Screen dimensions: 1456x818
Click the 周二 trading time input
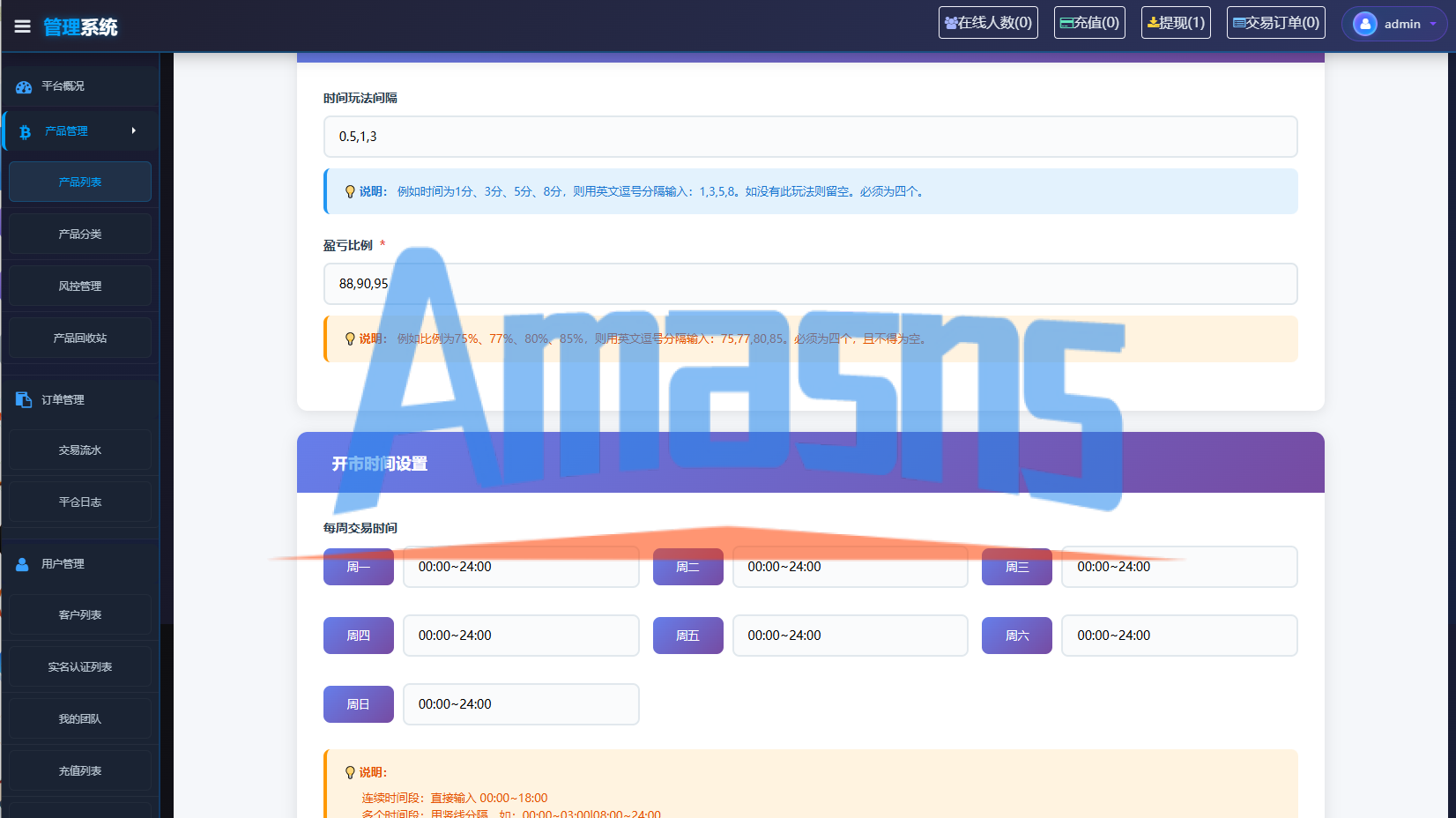pyautogui.click(x=851, y=567)
